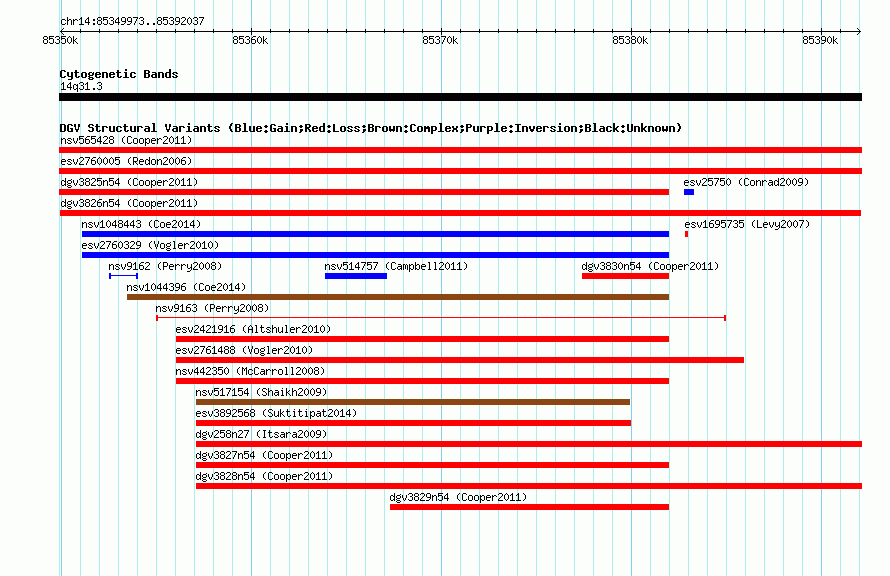Click the 85360k ruler tick label
890x576 pixels.
(250, 40)
